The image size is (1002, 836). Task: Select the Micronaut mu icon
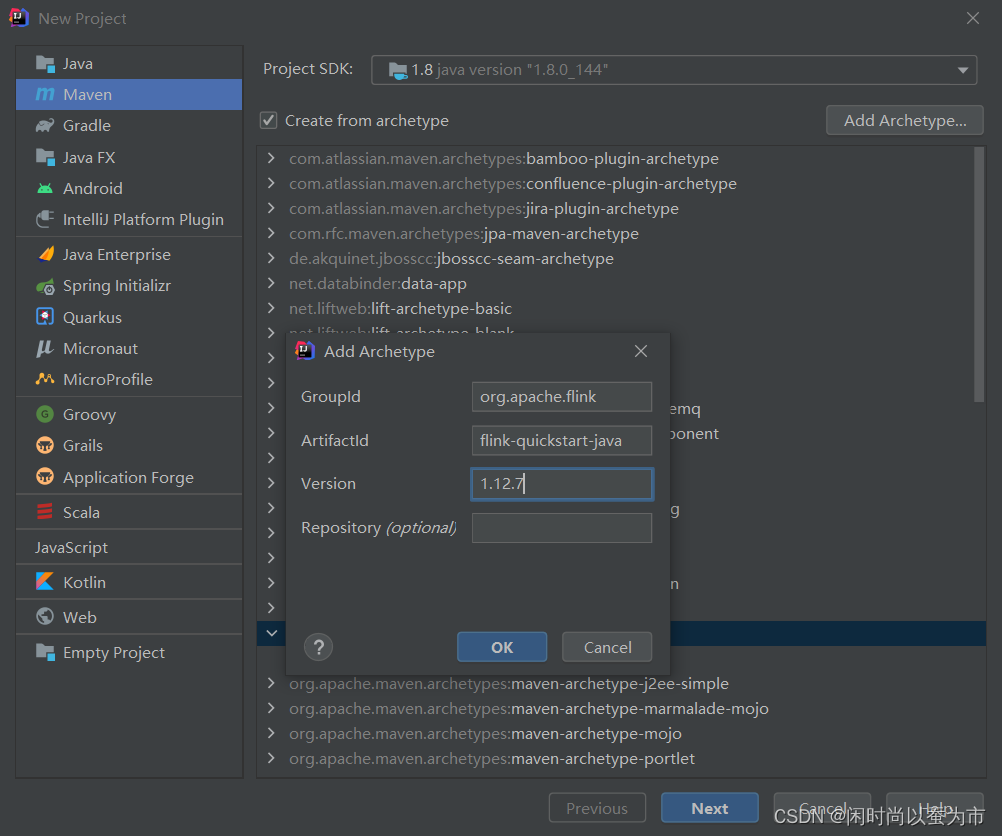(x=45, y=348)
